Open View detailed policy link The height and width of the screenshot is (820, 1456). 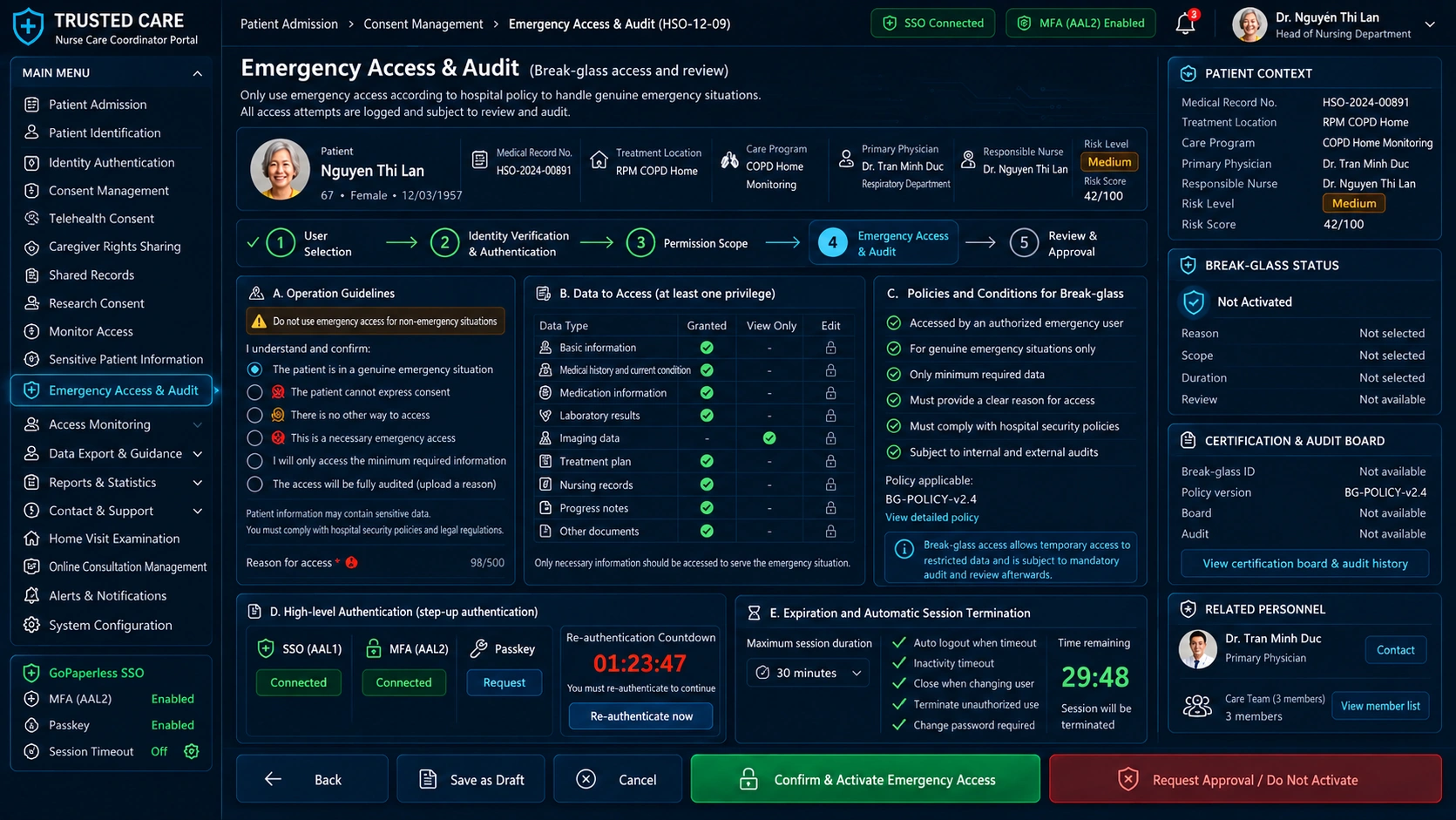[x=931, y=518]
